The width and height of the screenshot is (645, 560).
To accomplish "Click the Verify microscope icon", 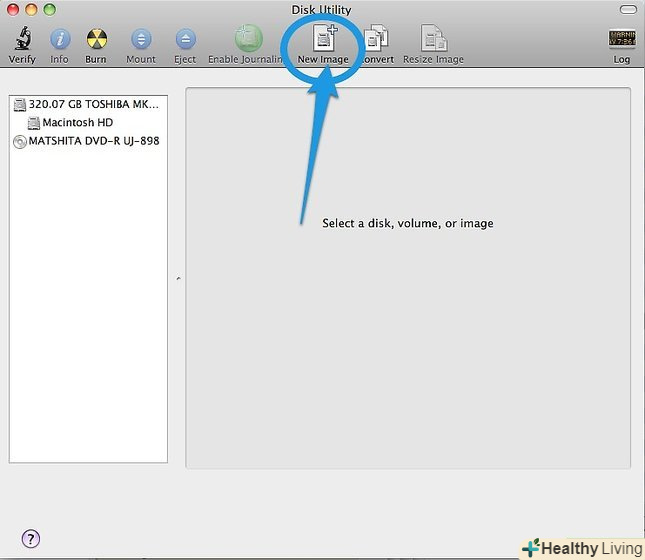I will click(23, 38).
